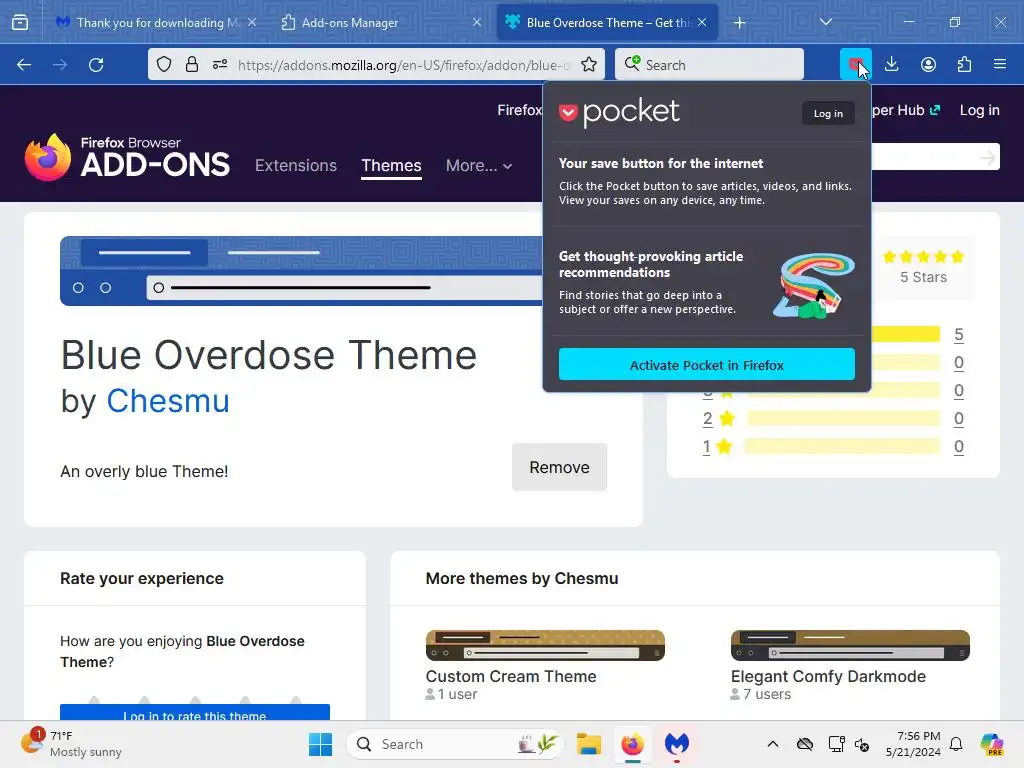1024x768 pixels.
Task: Open Elegant Comfy Darkmode link
Action: 828,677
